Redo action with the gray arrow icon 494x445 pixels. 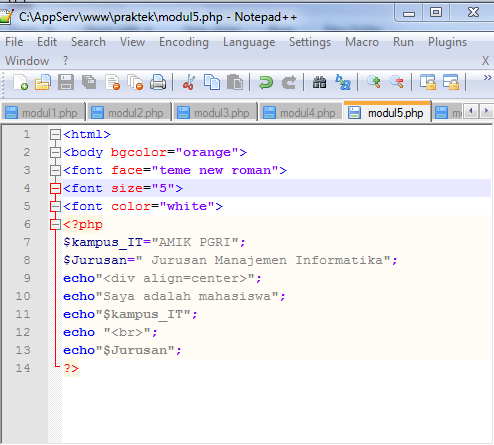pyautogui.click(x=289, y=82)
